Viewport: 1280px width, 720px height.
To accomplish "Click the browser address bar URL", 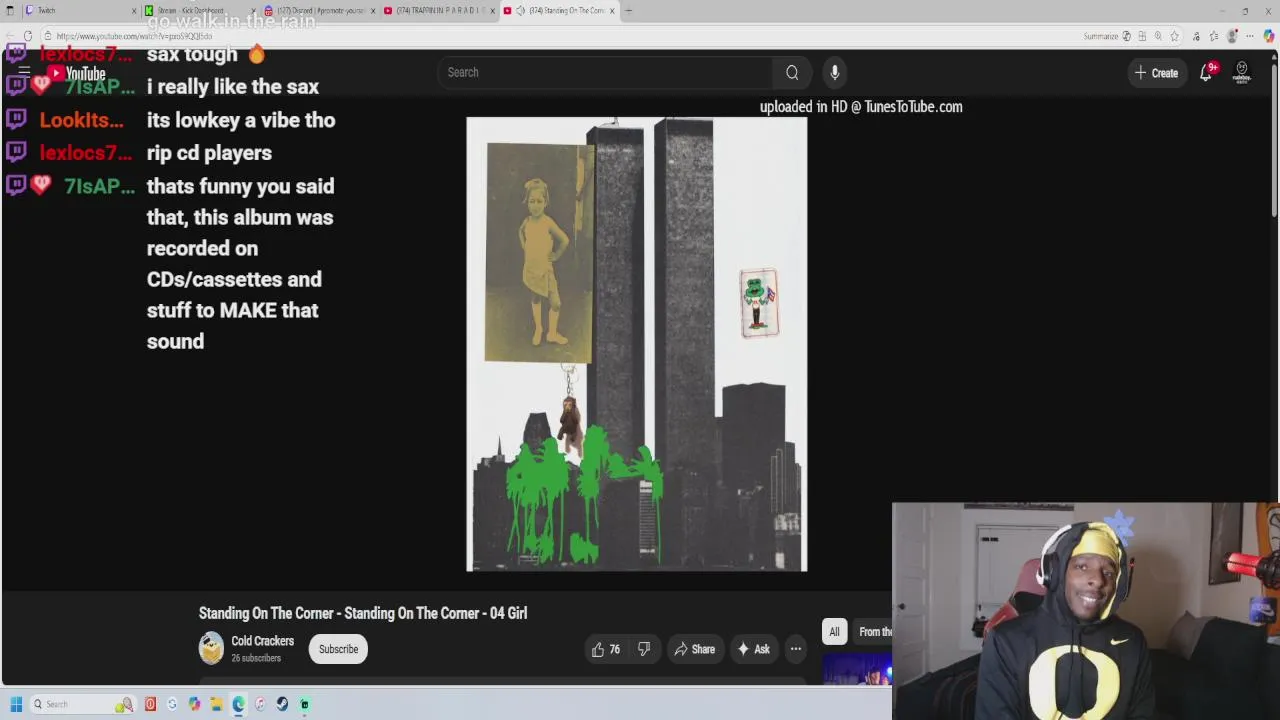I will [134, 36].
